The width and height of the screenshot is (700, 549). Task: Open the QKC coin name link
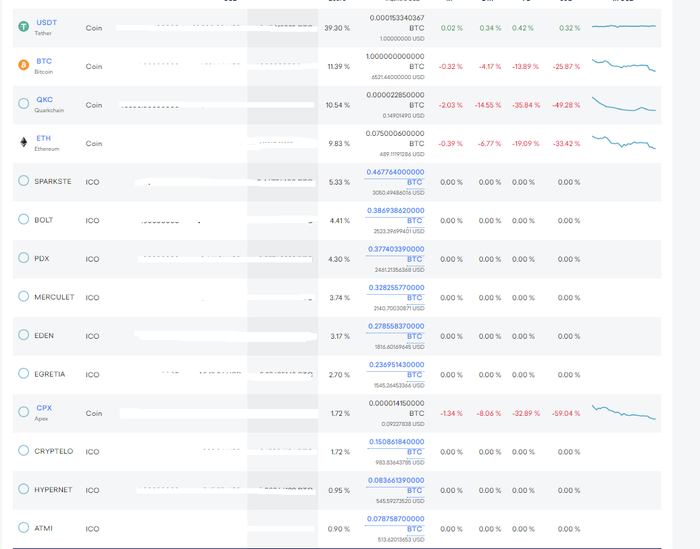pos(45,99)
